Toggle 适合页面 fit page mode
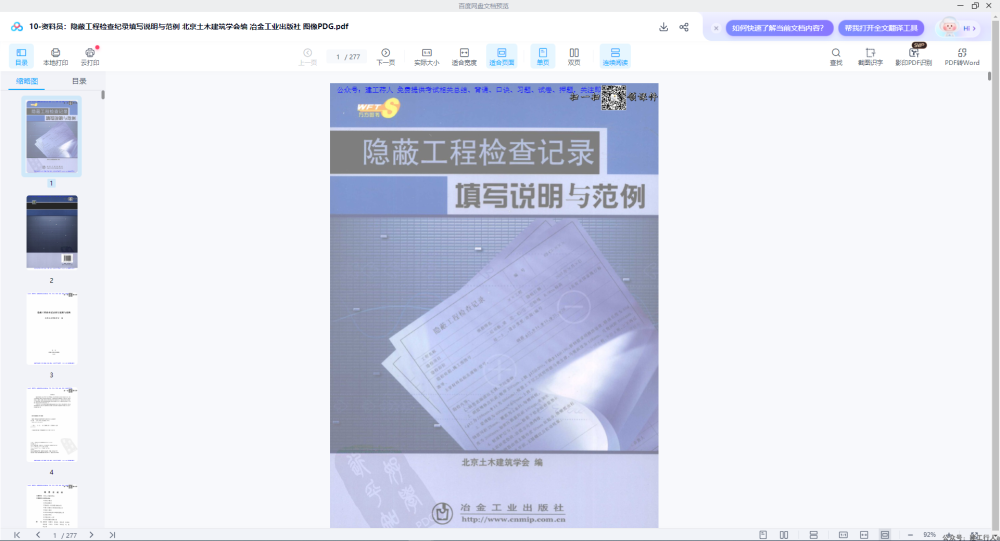Viewport: 1000px width, 541px height. pyautogui.click(x=501, y=56)
